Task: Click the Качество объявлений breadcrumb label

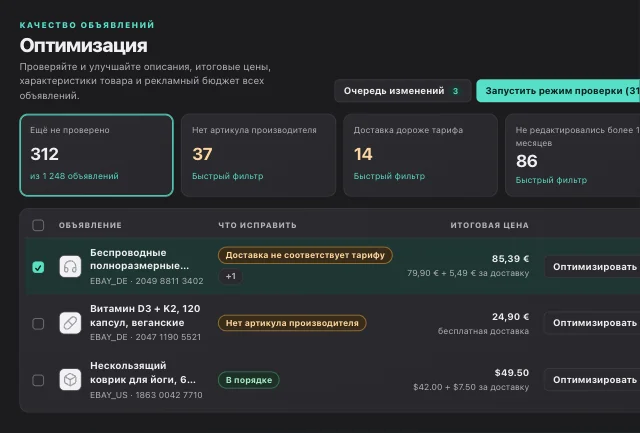Action: tap(87, 25)
